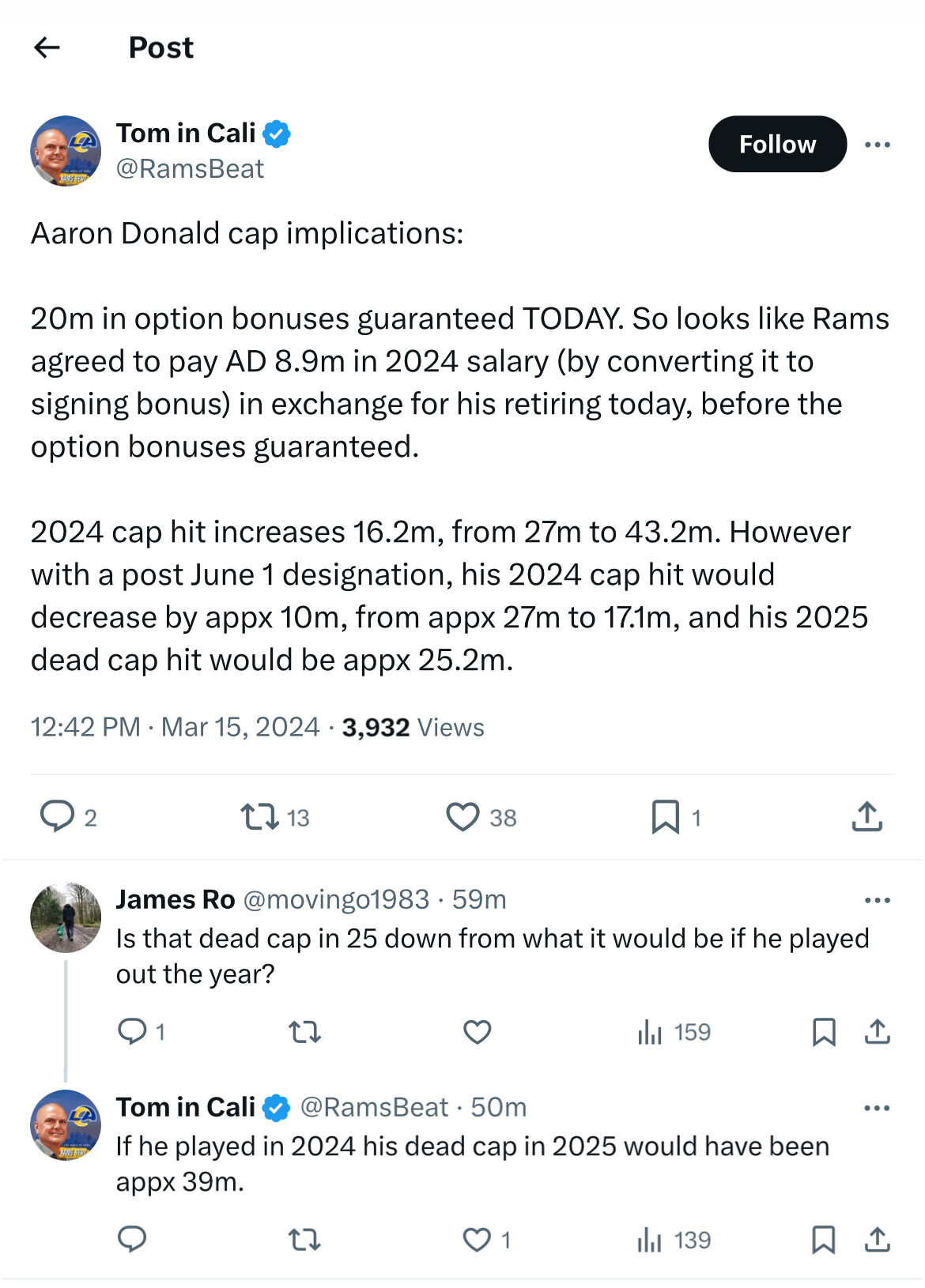Like James Ro's reply
Screen dimensions: 925x1288
tap(477, 1031)
